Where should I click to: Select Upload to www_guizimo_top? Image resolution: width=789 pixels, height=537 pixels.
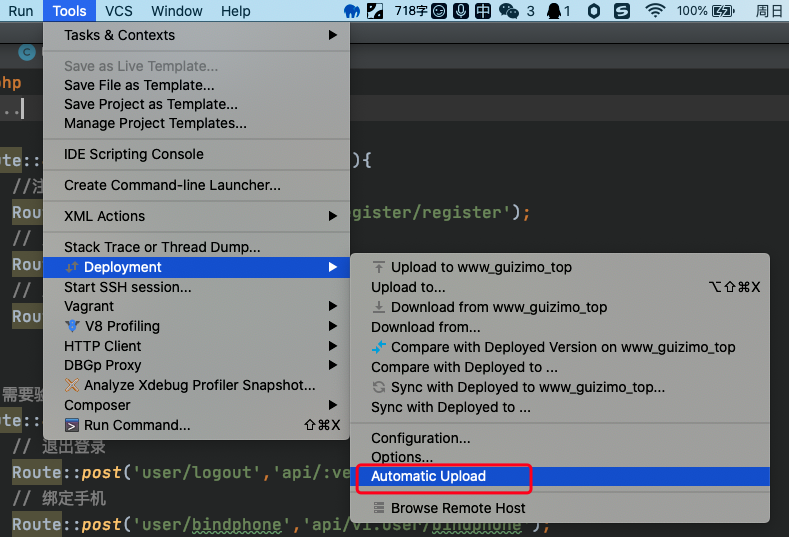click(560, 267)
